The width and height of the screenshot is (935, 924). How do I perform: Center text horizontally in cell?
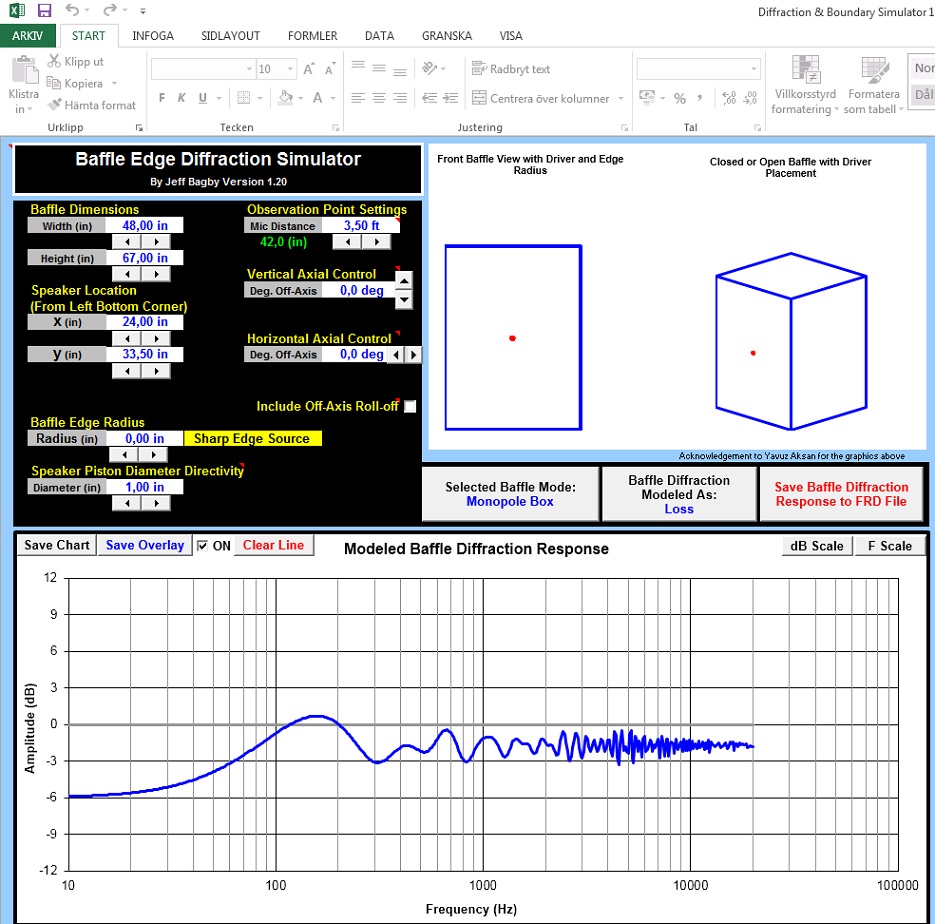point(379,98)
